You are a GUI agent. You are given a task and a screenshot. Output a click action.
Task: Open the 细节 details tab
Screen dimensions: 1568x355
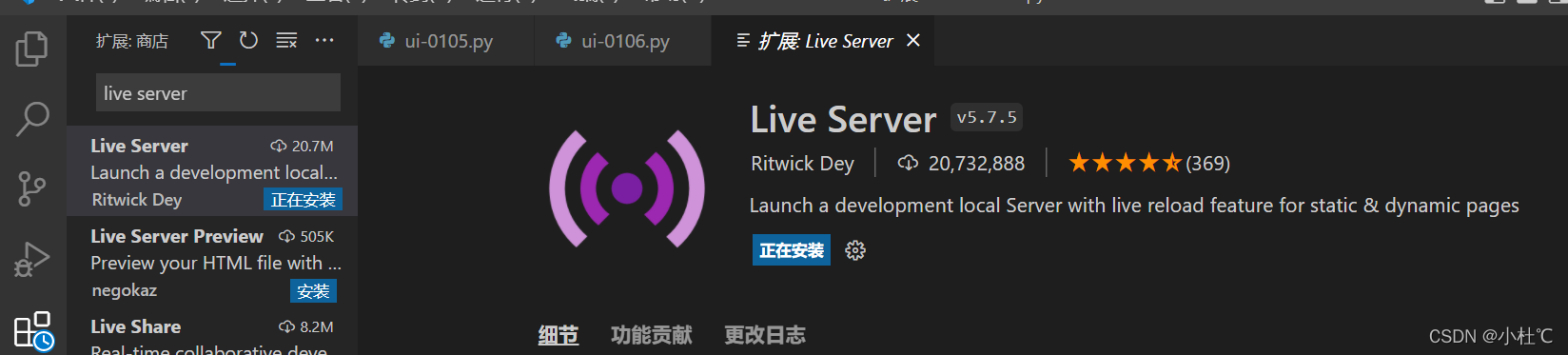click(x=559, y=335)
